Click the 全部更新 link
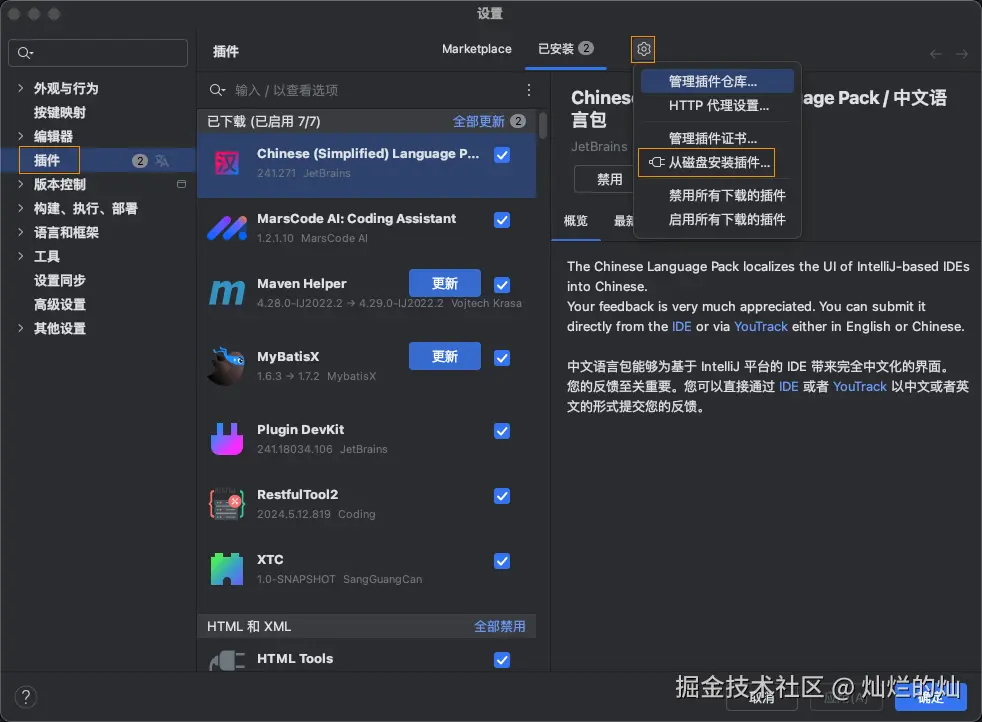Screen dimensions: 982x722 tap(478, 121)
